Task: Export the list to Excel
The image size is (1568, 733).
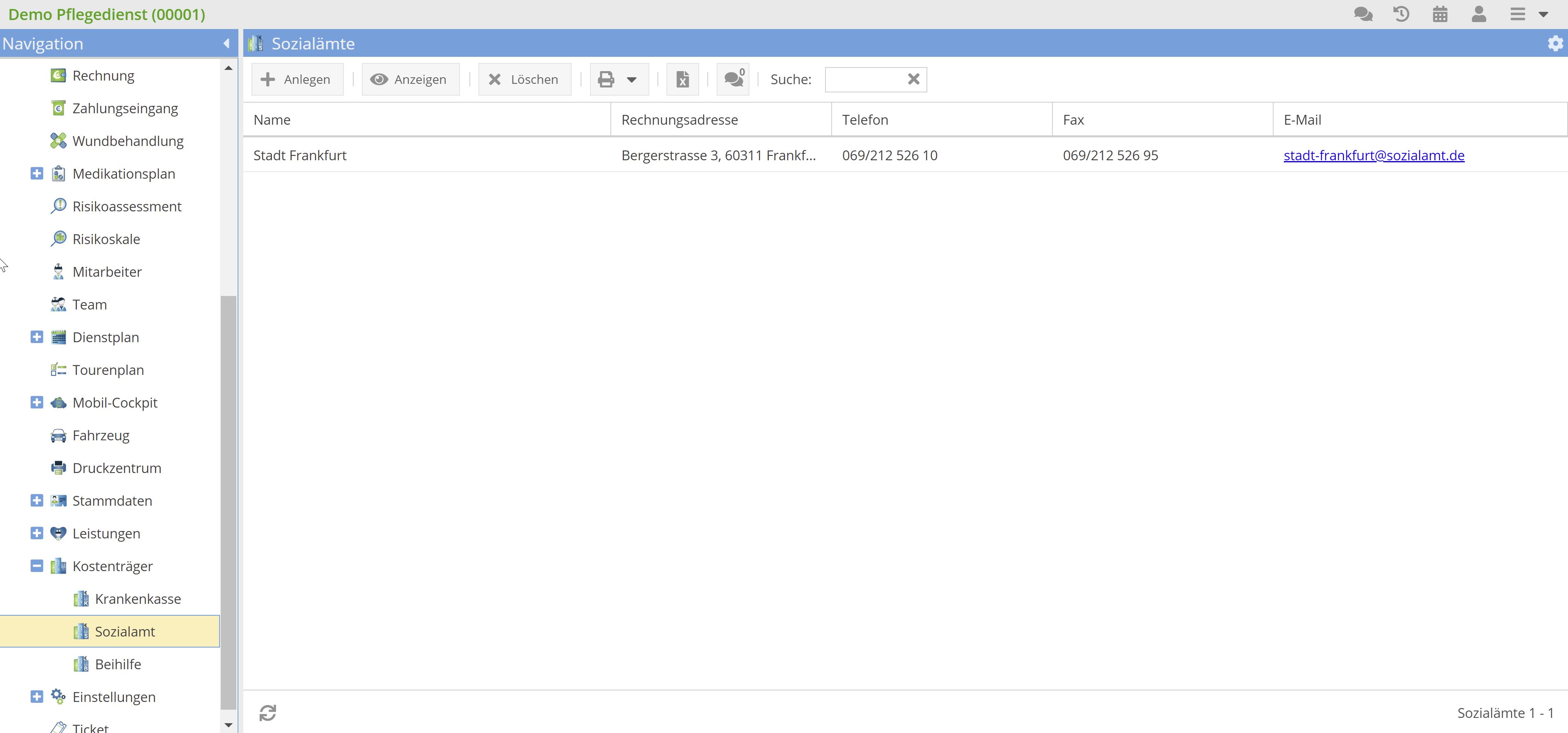Action: 682,79
